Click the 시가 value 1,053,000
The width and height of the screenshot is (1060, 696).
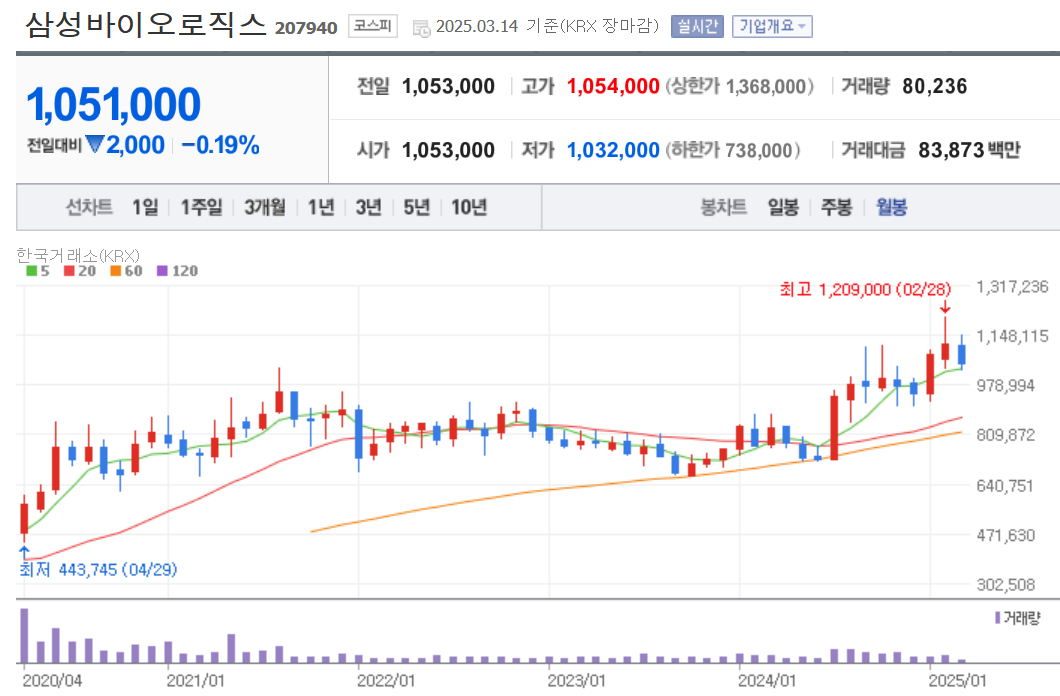[448, 149]
